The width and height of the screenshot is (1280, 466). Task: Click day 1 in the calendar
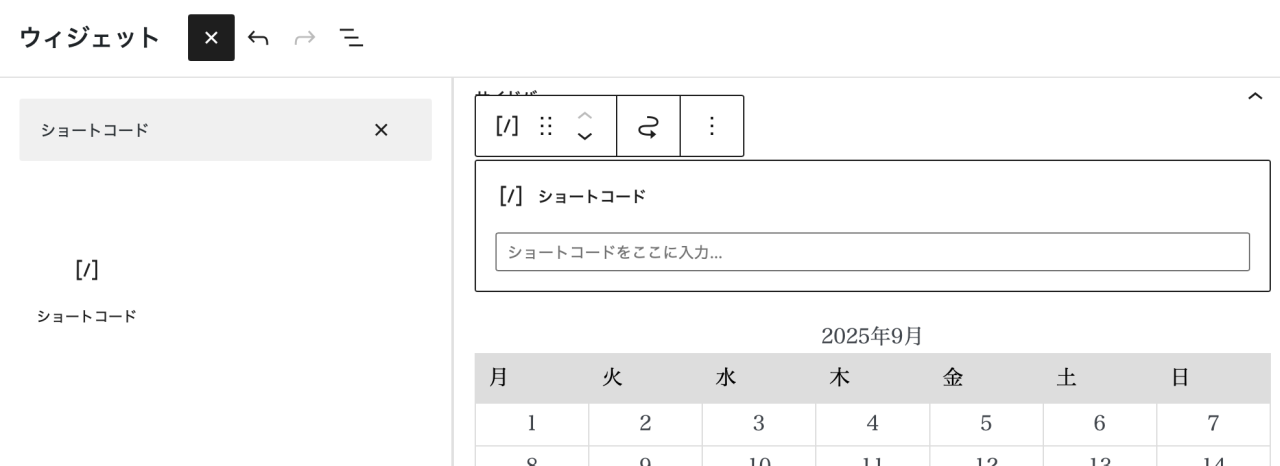[x=531, y=424]
